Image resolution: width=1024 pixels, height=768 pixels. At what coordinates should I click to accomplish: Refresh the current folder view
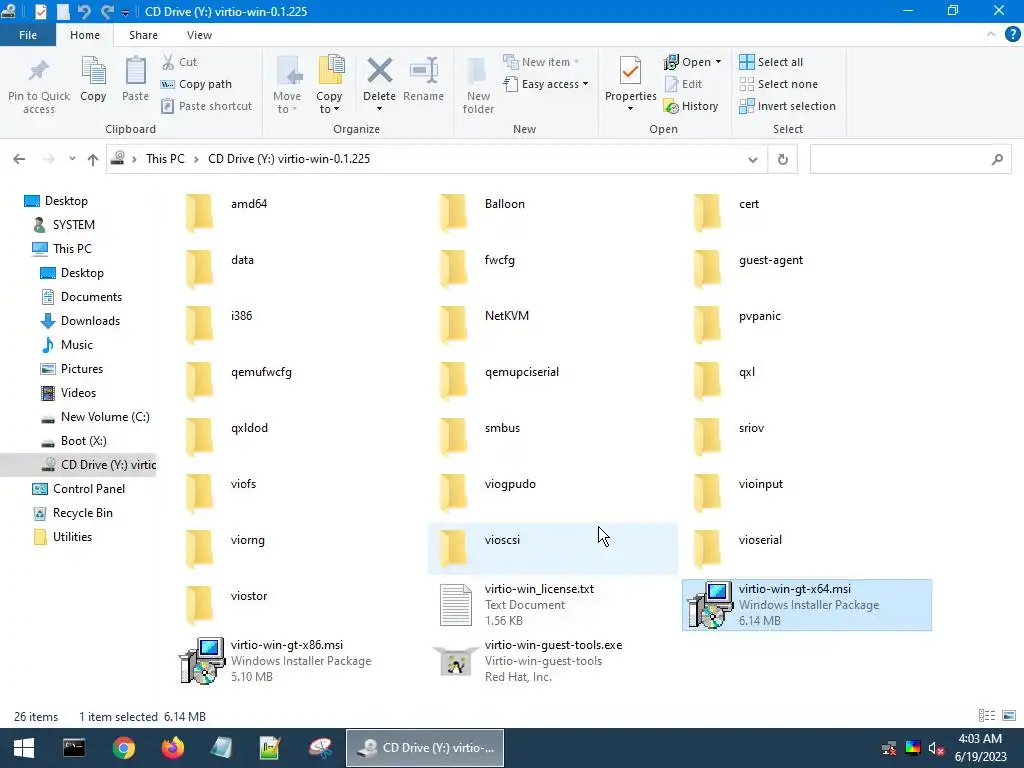click(782, 159)
